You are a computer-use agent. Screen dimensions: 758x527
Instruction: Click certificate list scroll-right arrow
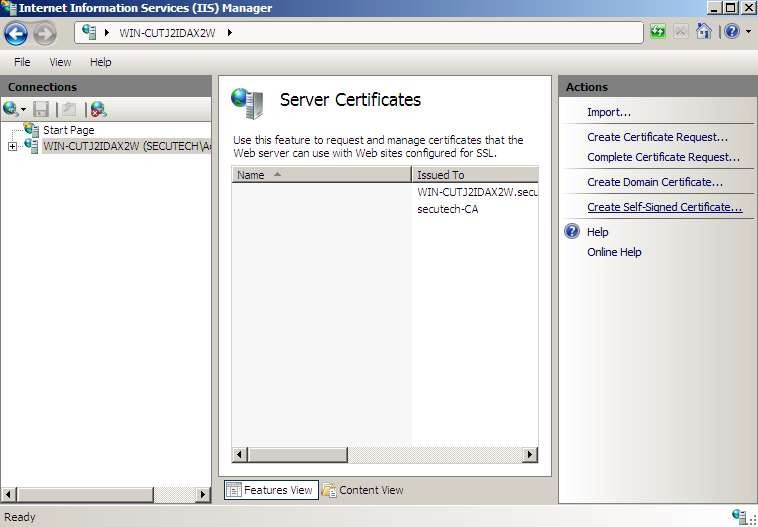click(530, 454)
